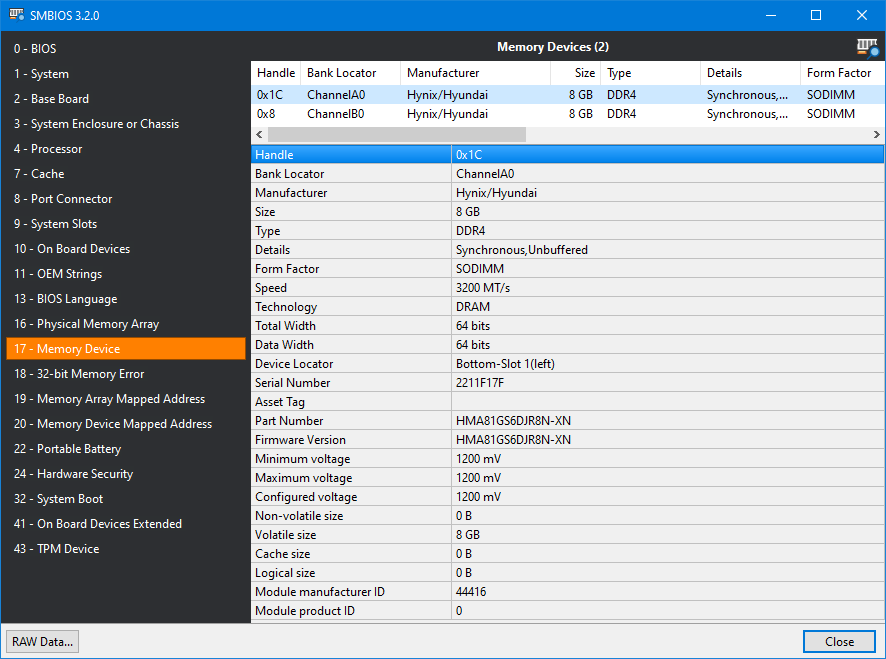
Task: Click the Volatile size value 8 GB
Action: coord(468,535)
